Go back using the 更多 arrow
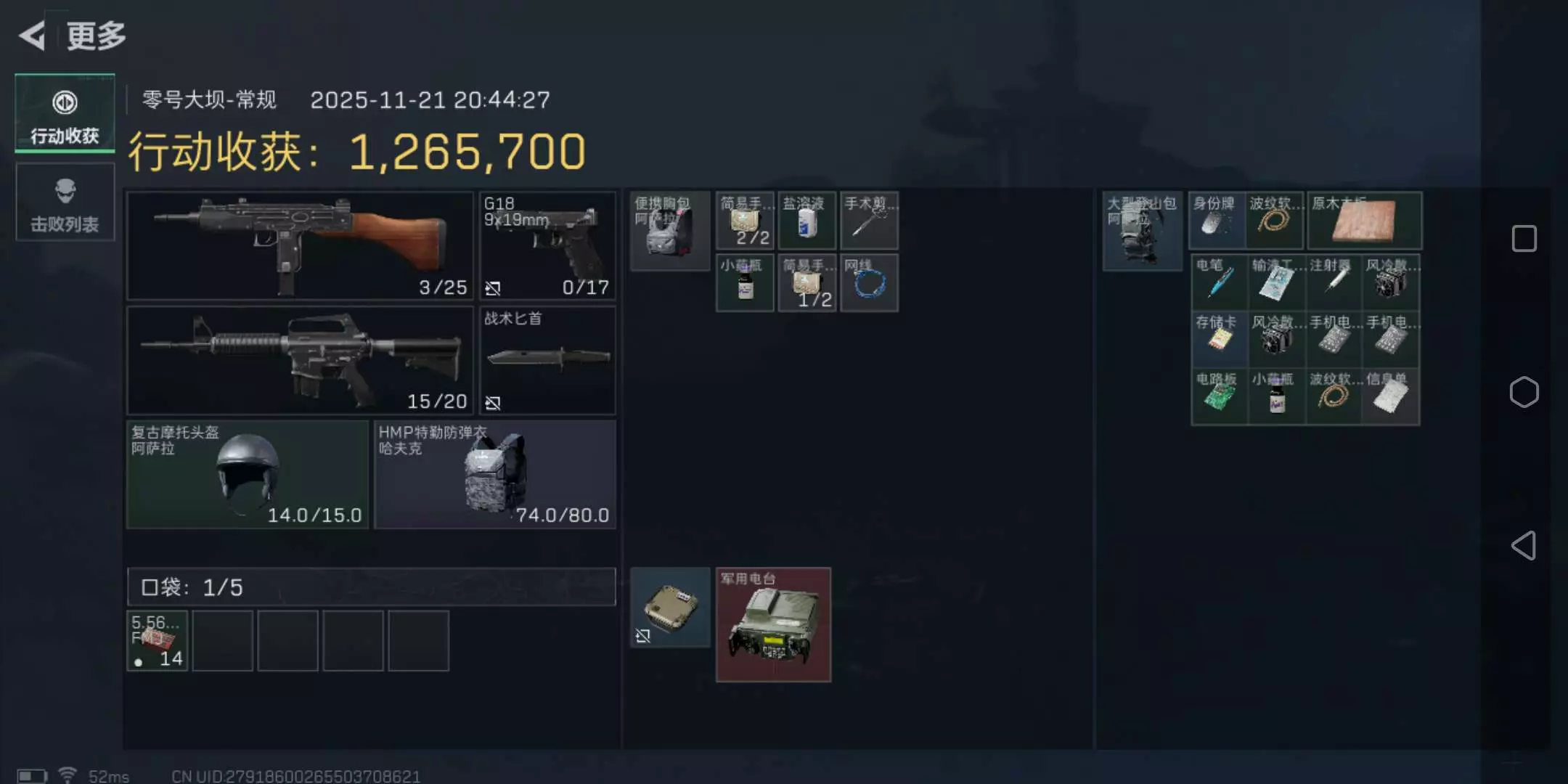Image resolution: width=1568 pixels, height=784 pixels. [33, 36]
